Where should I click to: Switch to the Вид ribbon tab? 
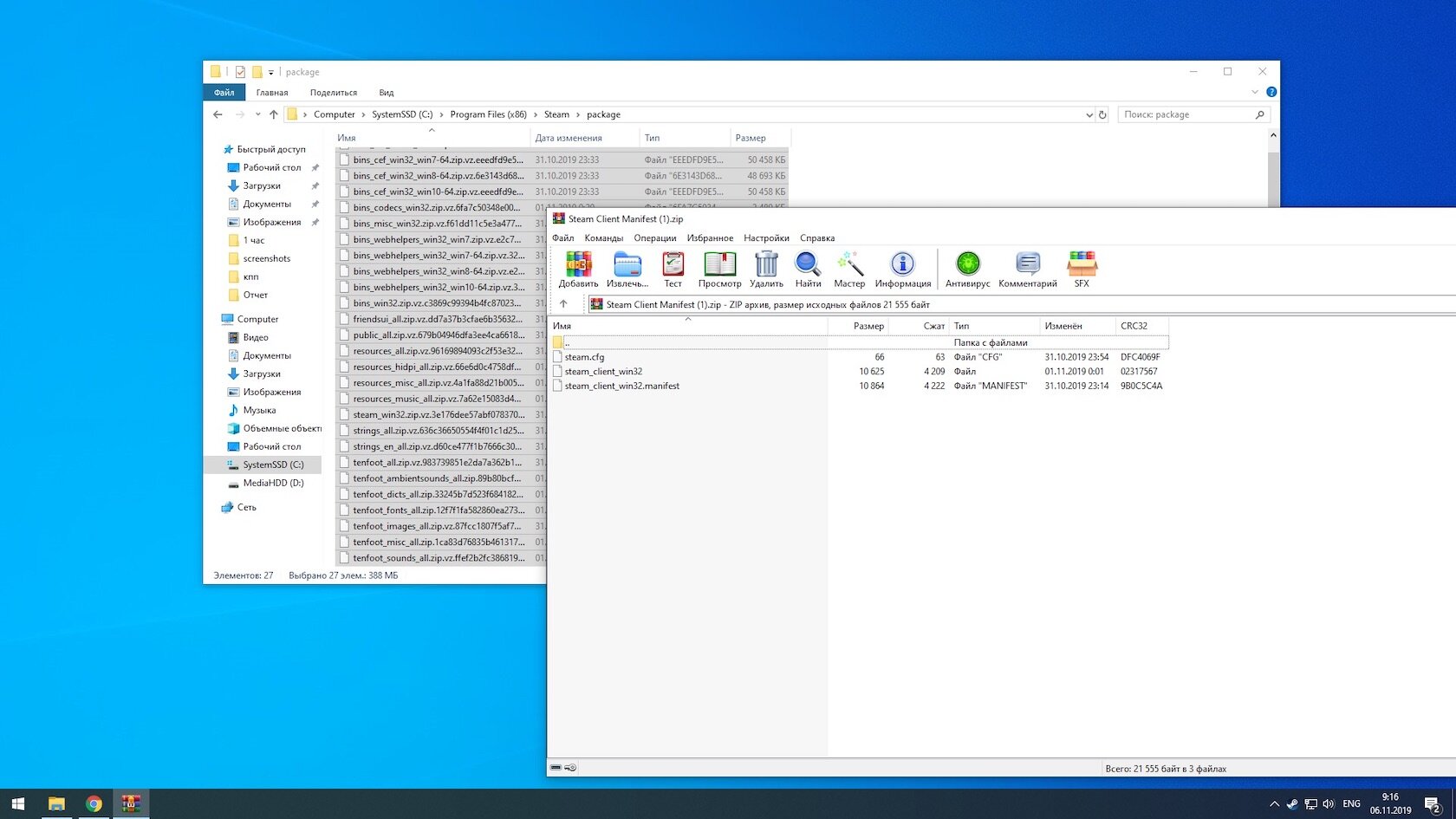(387, 93)
